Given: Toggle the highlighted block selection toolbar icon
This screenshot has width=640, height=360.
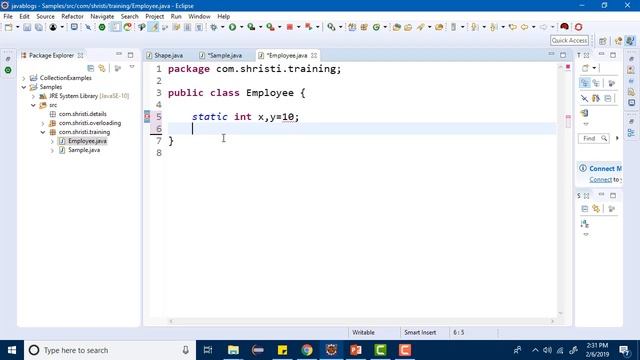Looking at the screenshot, I should click(116, 27).
